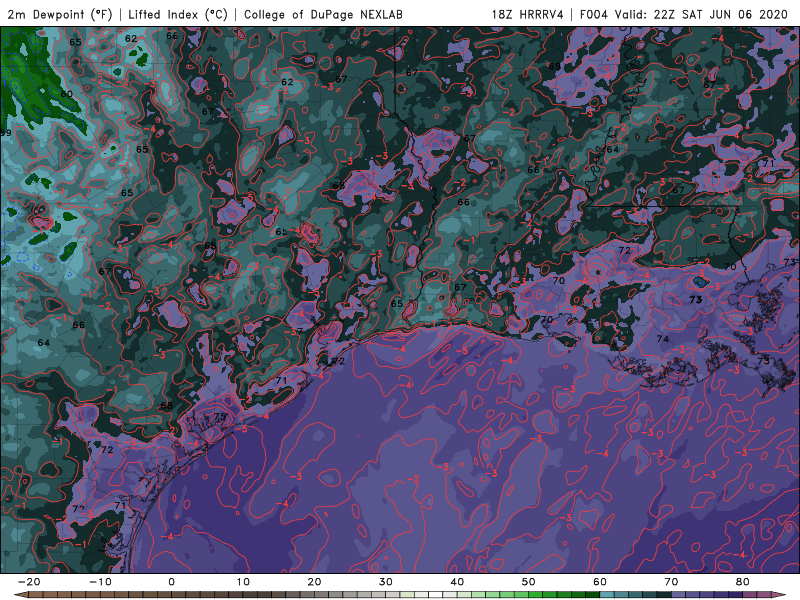Click the bold '73' dewpoint value on the map
Screen dimensions: 800x600
point(695,300)
